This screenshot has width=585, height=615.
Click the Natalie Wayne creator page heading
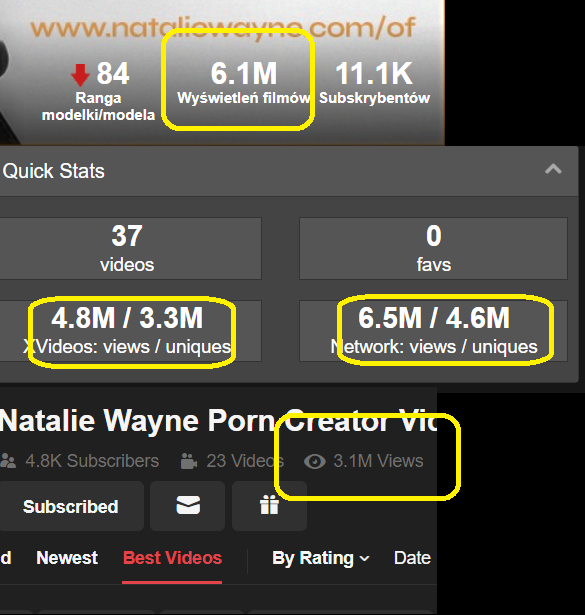click(x=218, y=420)
